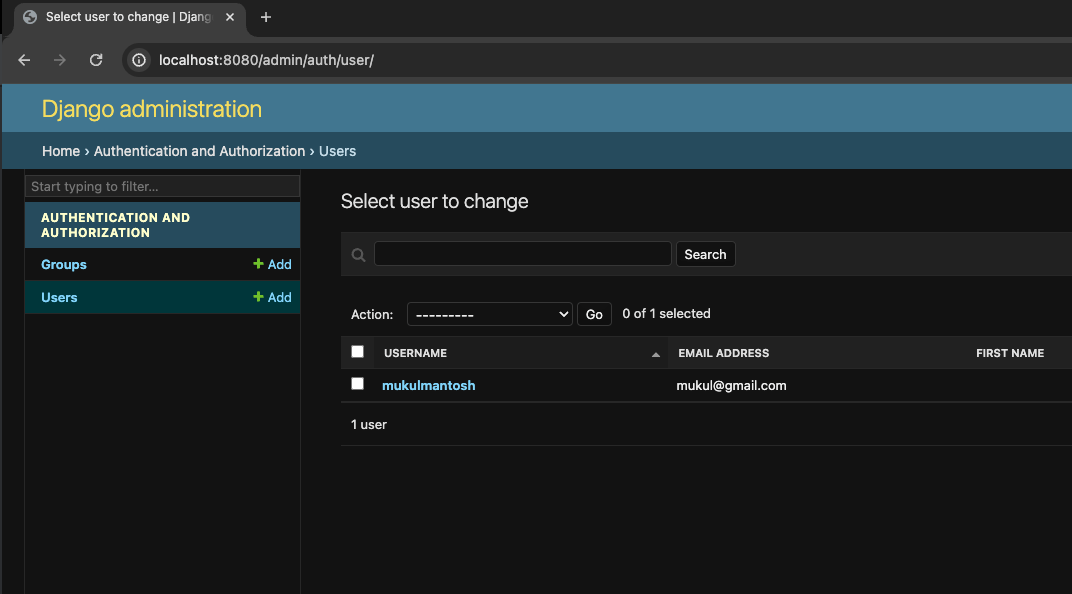The width and height of the screenshot is (1072, 594).
Task: Select the Groups sidebar item
Action: pos(64,265)
